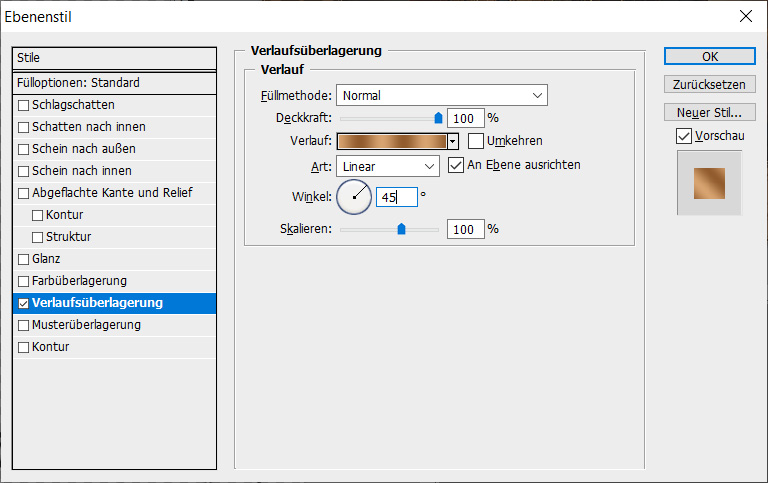Select Fülloptionen: Standard in the list
768x483 pixels.
[x=114, y=83]
